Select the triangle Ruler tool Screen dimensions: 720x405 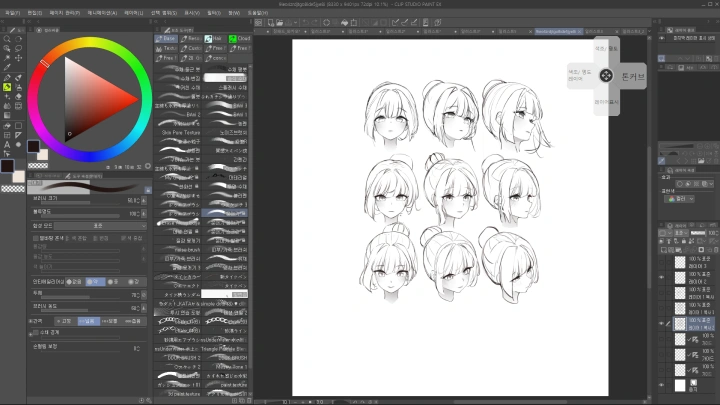point(18,135)
